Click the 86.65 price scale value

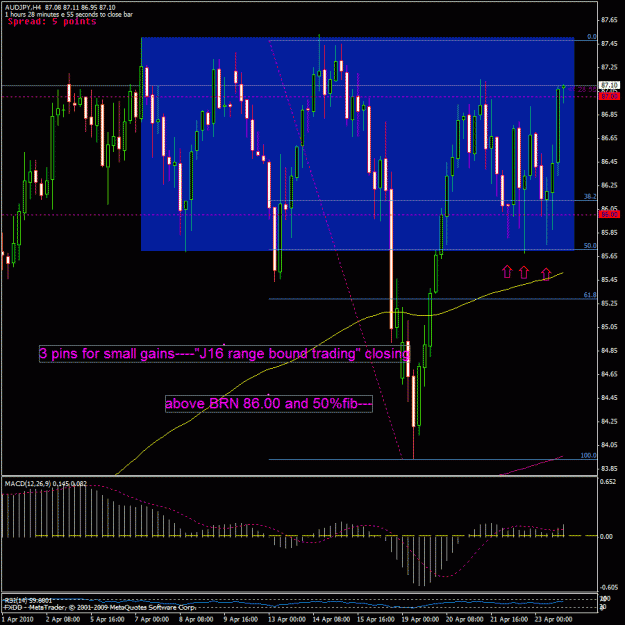click(x=609, y=138)
